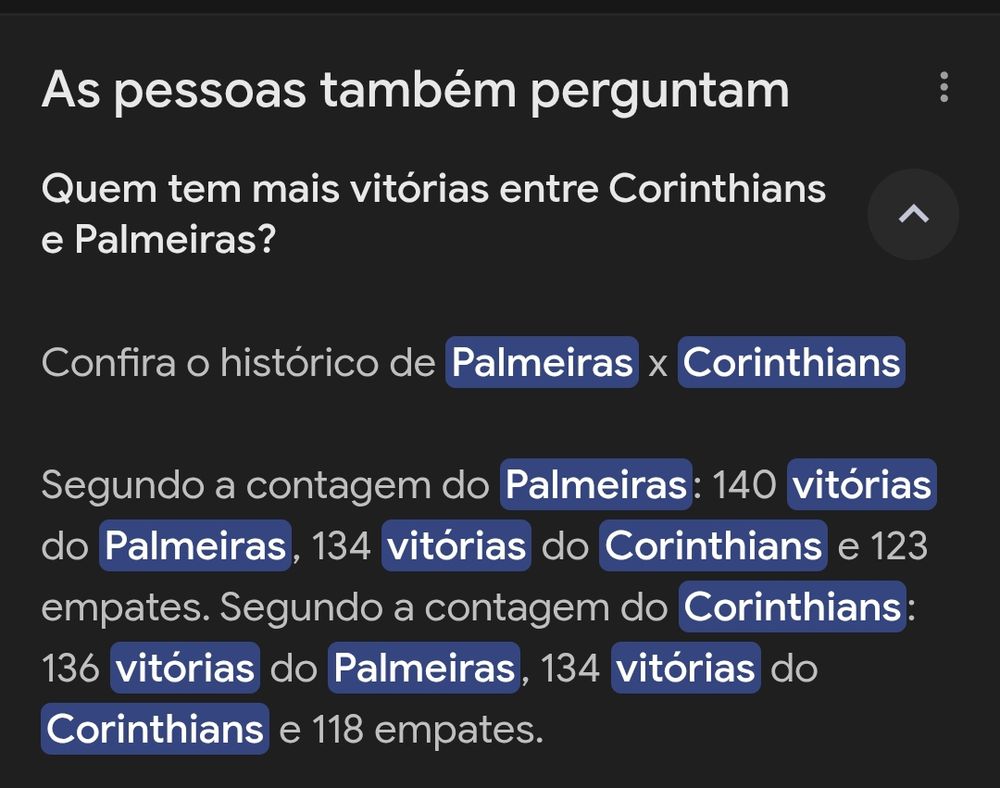The width and height of the screenshot is (1000, 788).
Task: Click 'Palmeiras' before '134 vitórias do Corinthians'
Action: [195, 546]
